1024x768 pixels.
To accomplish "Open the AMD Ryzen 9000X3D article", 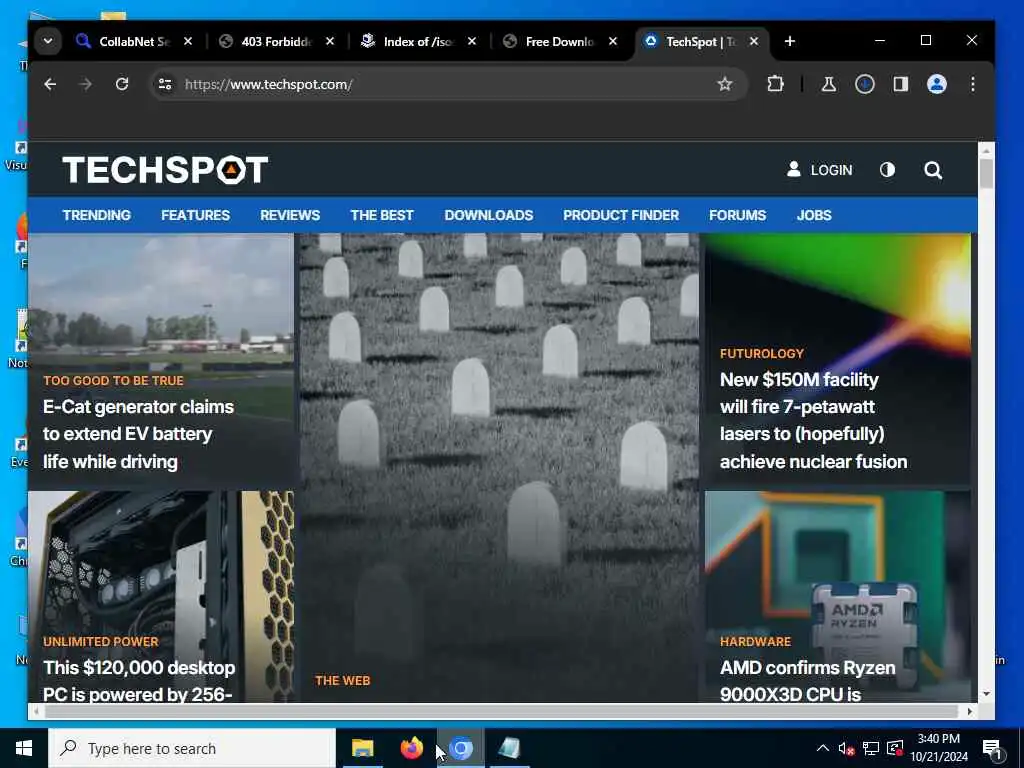I will click(x=807, y=680).
